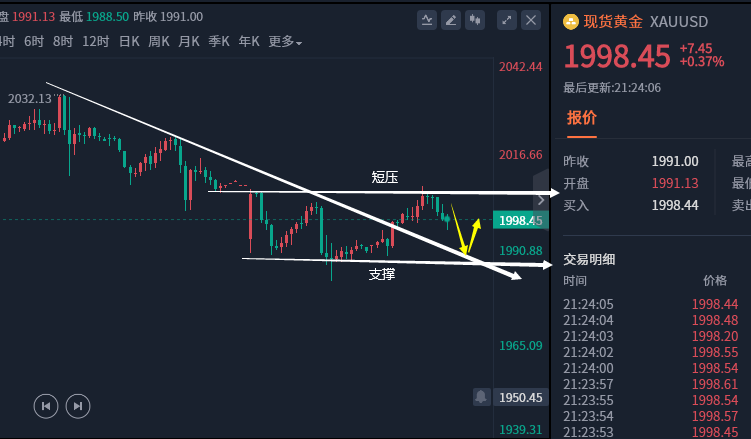Jump to the previous chart bar
This screenshot has height=439, width=751.
tap(45, 406)
